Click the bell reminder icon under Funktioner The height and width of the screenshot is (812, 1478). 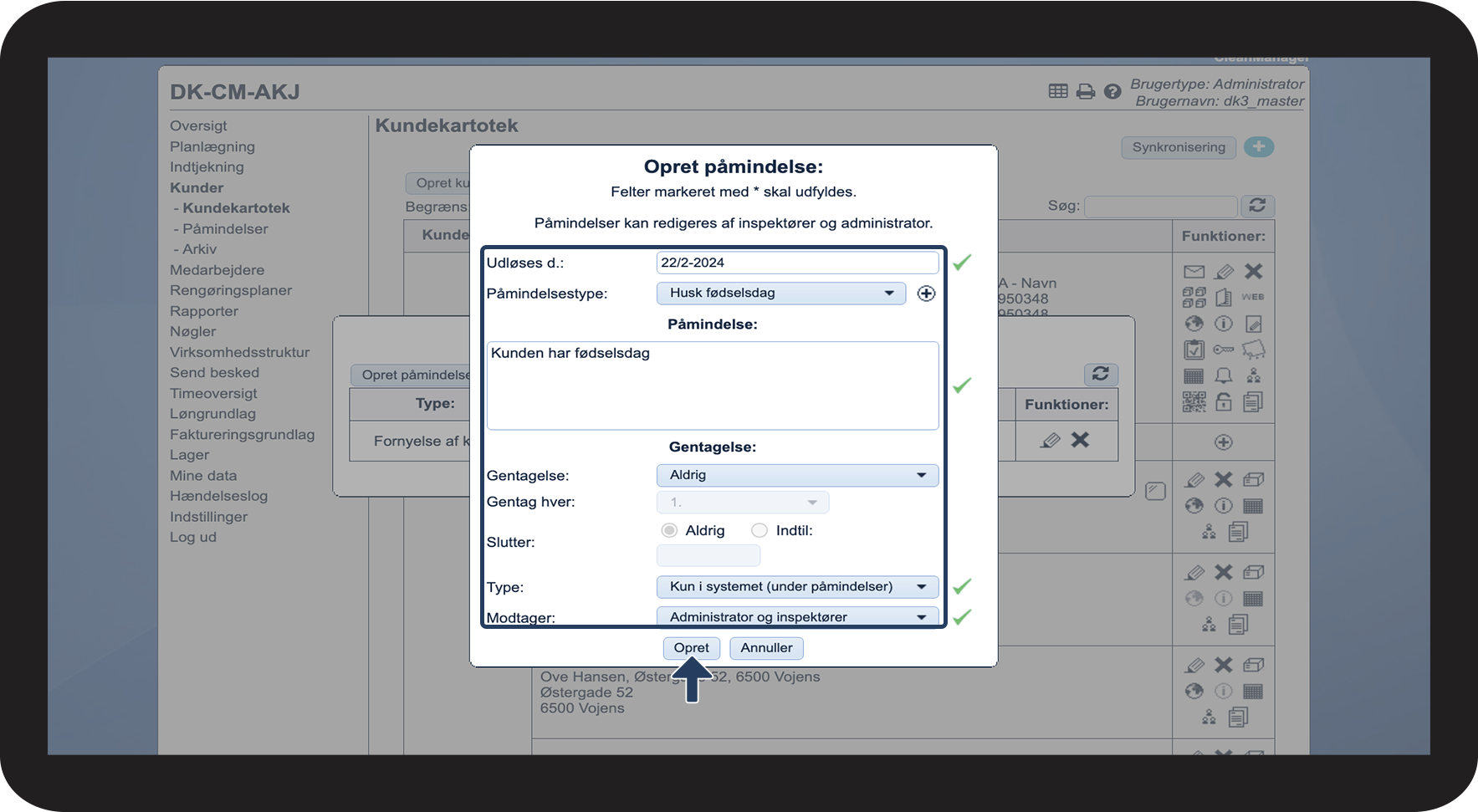click(1223, 376)
